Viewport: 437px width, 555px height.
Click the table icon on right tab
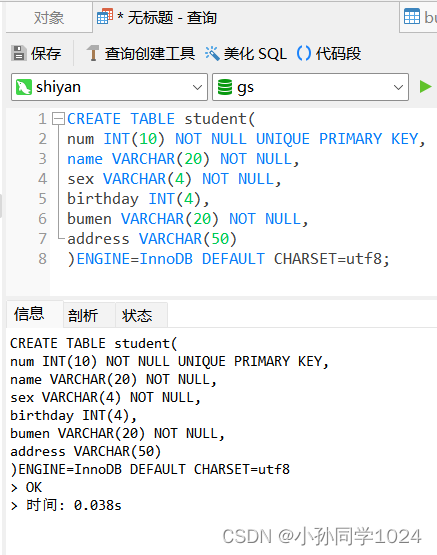[x=412, y=16]
